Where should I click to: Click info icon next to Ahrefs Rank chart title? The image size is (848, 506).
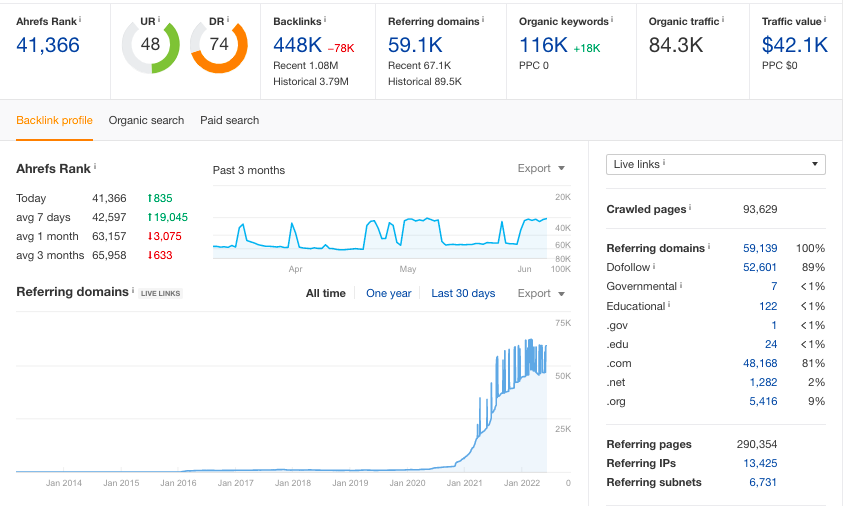[x=95, y=167]
